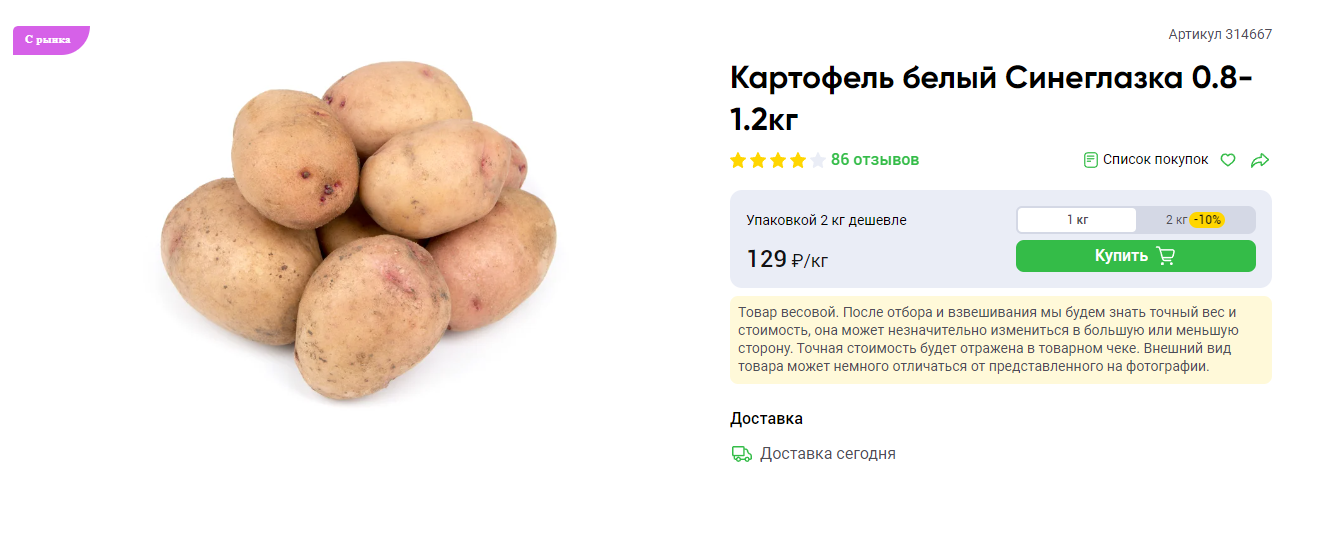Add to cart with Купить button

coord(1136,256)
